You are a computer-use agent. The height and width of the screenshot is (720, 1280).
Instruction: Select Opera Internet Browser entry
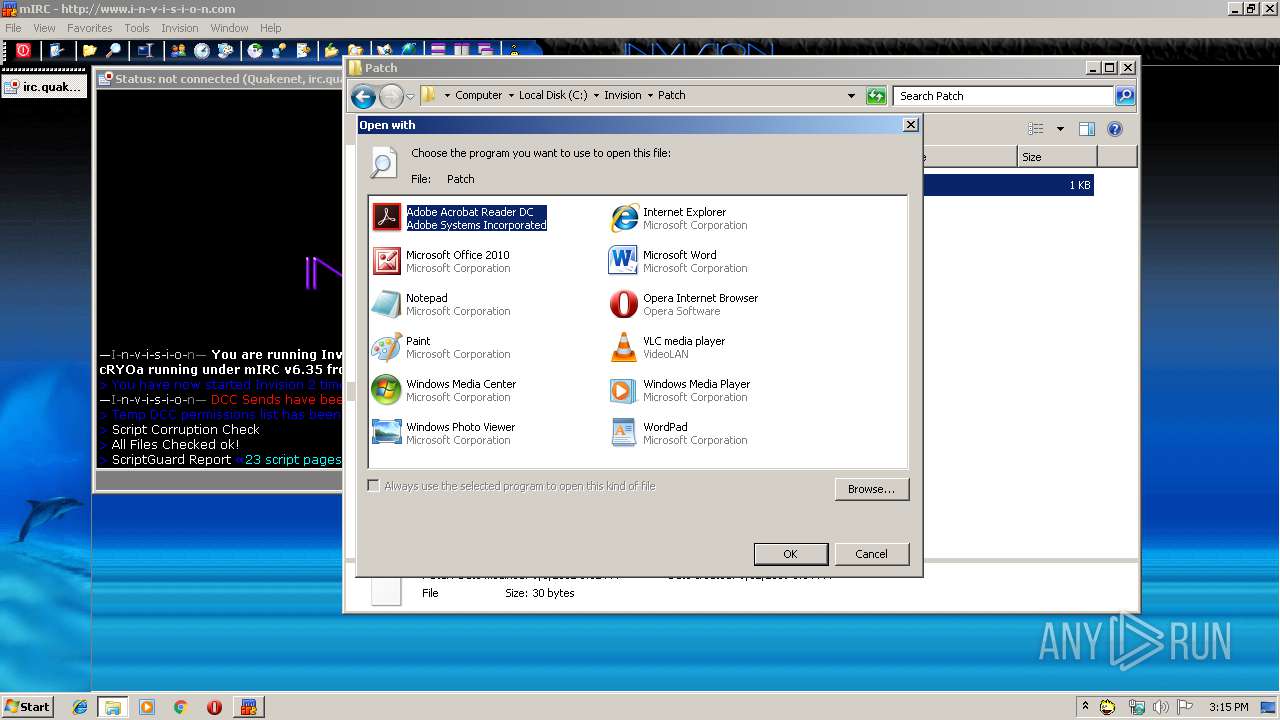[x=684, y=304]
